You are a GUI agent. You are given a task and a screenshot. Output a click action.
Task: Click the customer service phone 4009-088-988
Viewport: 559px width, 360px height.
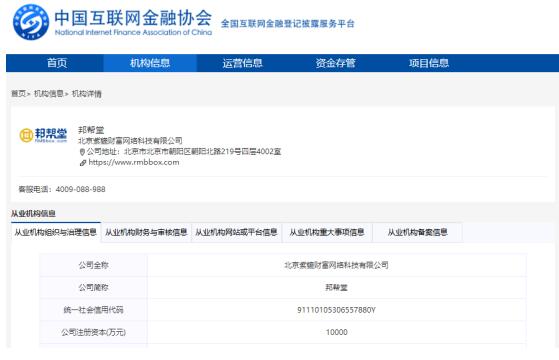[x=80, y=189]
